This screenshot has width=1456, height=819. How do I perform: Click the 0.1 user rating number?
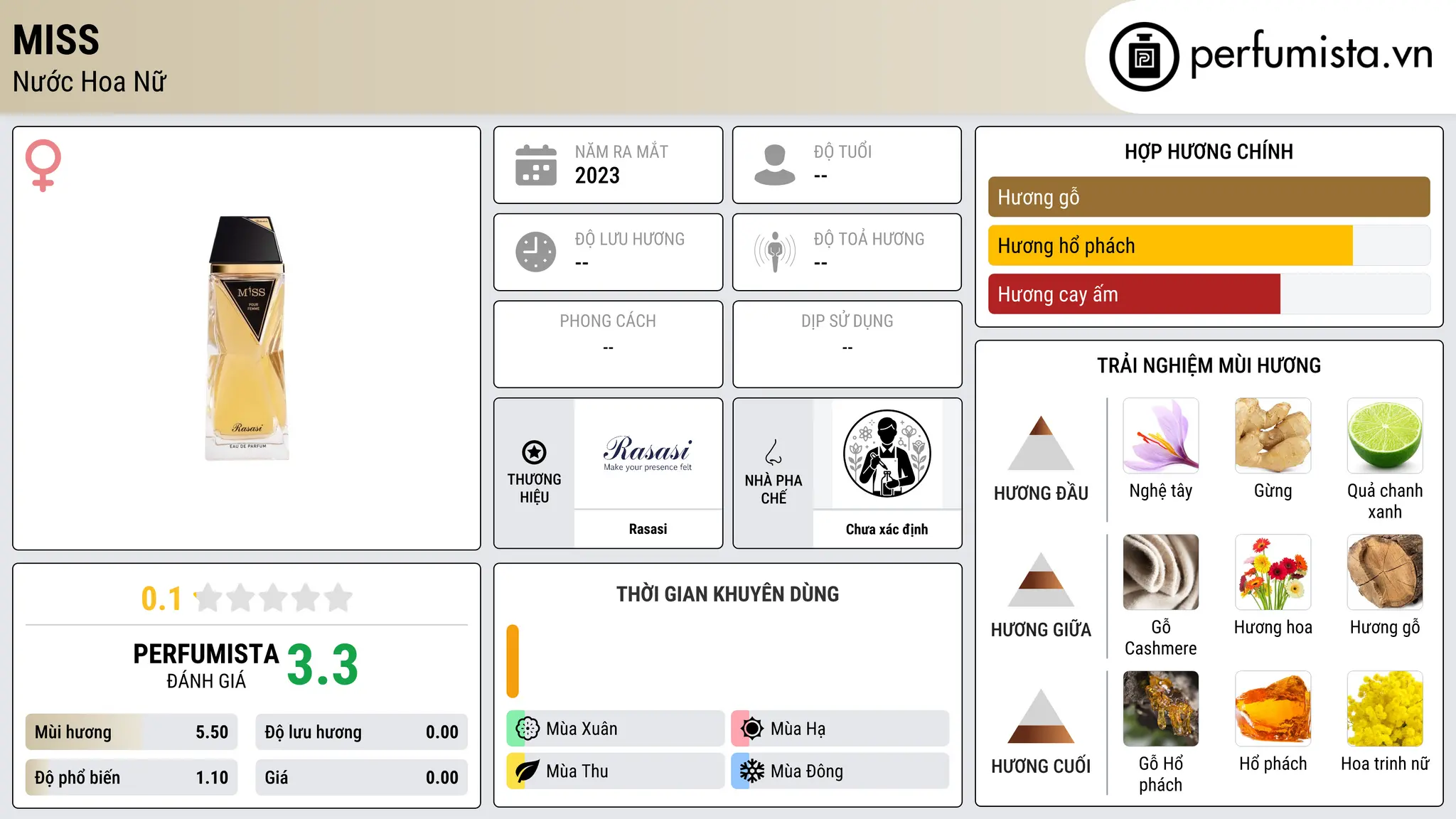[x=161, y=599]
